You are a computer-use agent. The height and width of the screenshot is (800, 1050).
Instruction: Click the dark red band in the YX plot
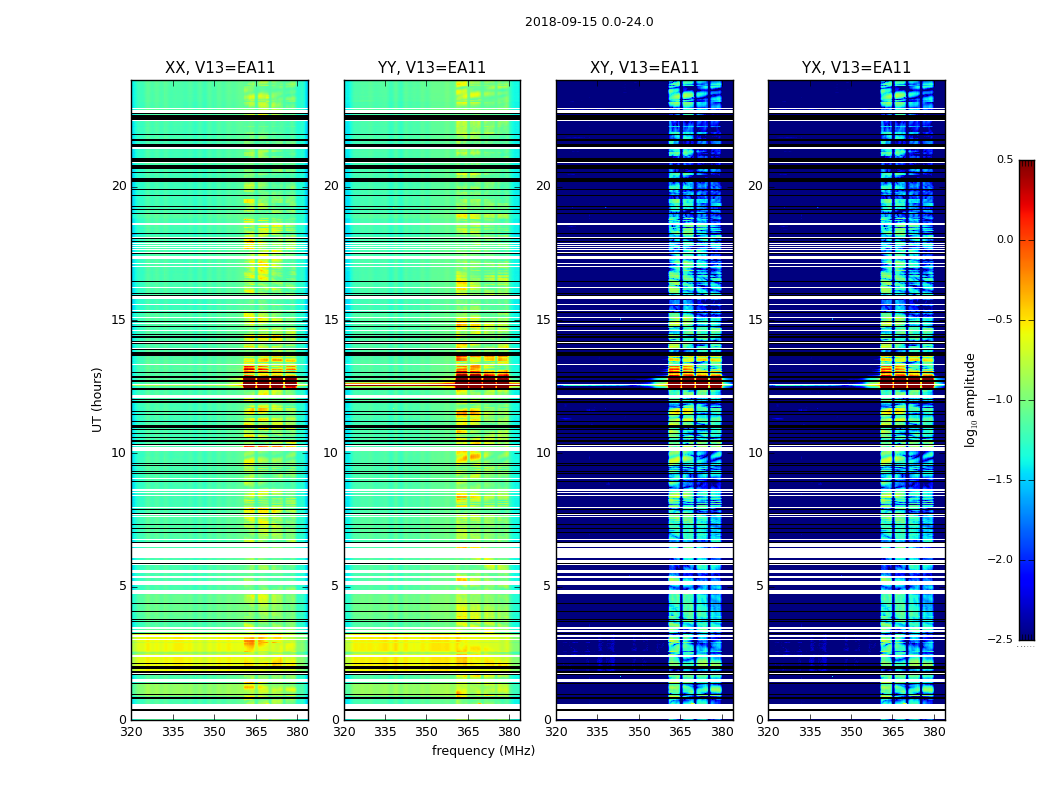coord(906,381)
